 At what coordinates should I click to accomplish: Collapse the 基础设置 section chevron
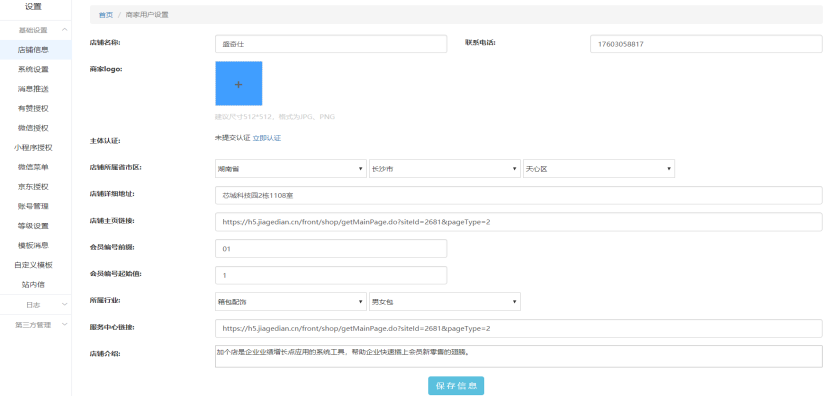(x=65, y=30)
